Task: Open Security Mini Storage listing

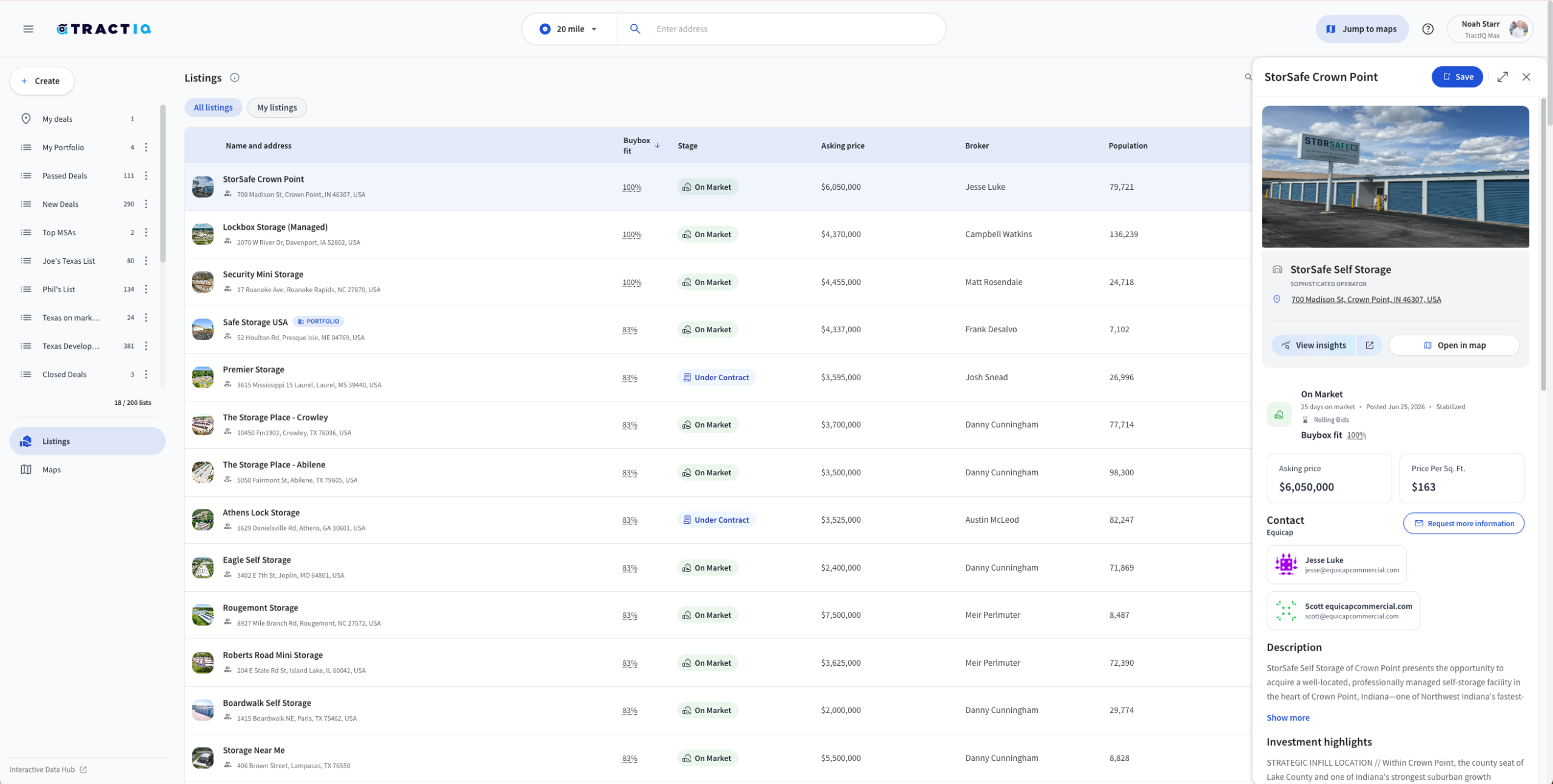Action: coord(263,274)
